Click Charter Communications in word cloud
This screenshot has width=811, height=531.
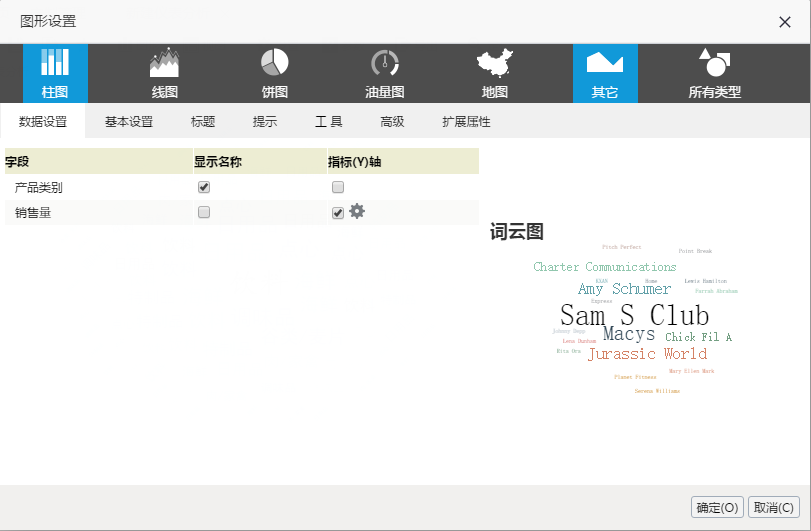605,267
